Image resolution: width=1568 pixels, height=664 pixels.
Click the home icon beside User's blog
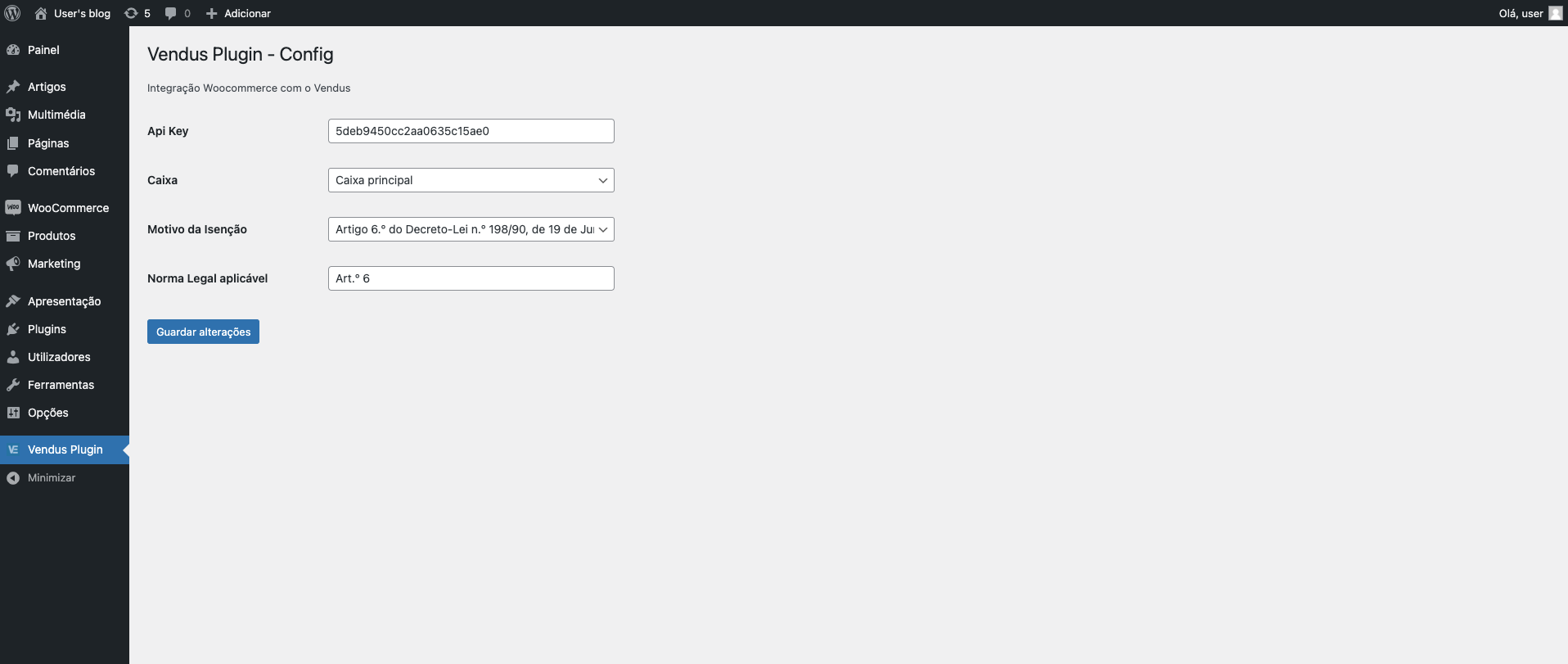[41, 13]
